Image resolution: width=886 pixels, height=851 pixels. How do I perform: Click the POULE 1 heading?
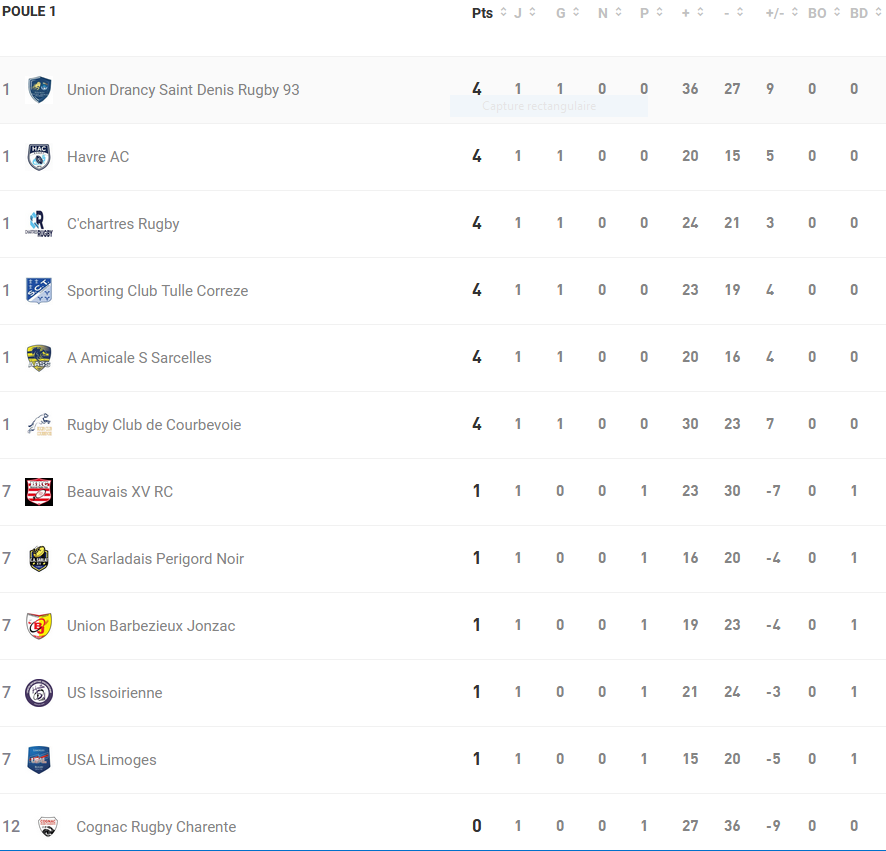(29, 11)
